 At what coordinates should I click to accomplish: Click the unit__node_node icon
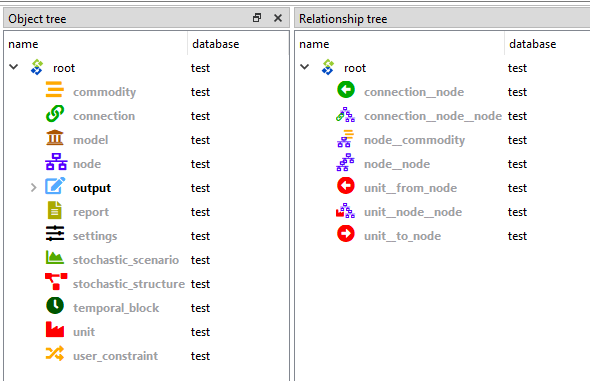pos(345,211)
